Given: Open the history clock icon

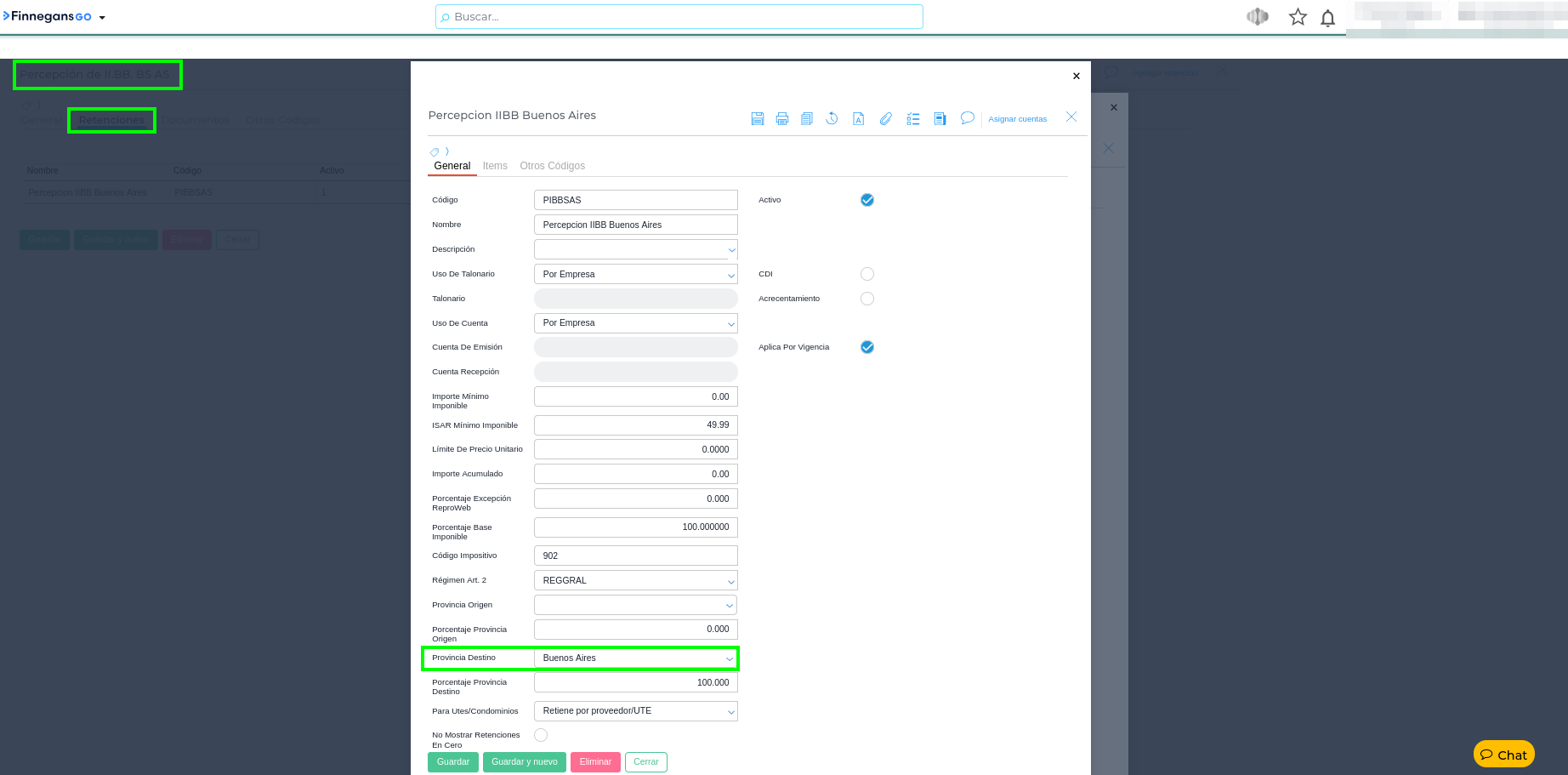Looking at the screenshot, I should click(832, 119).
